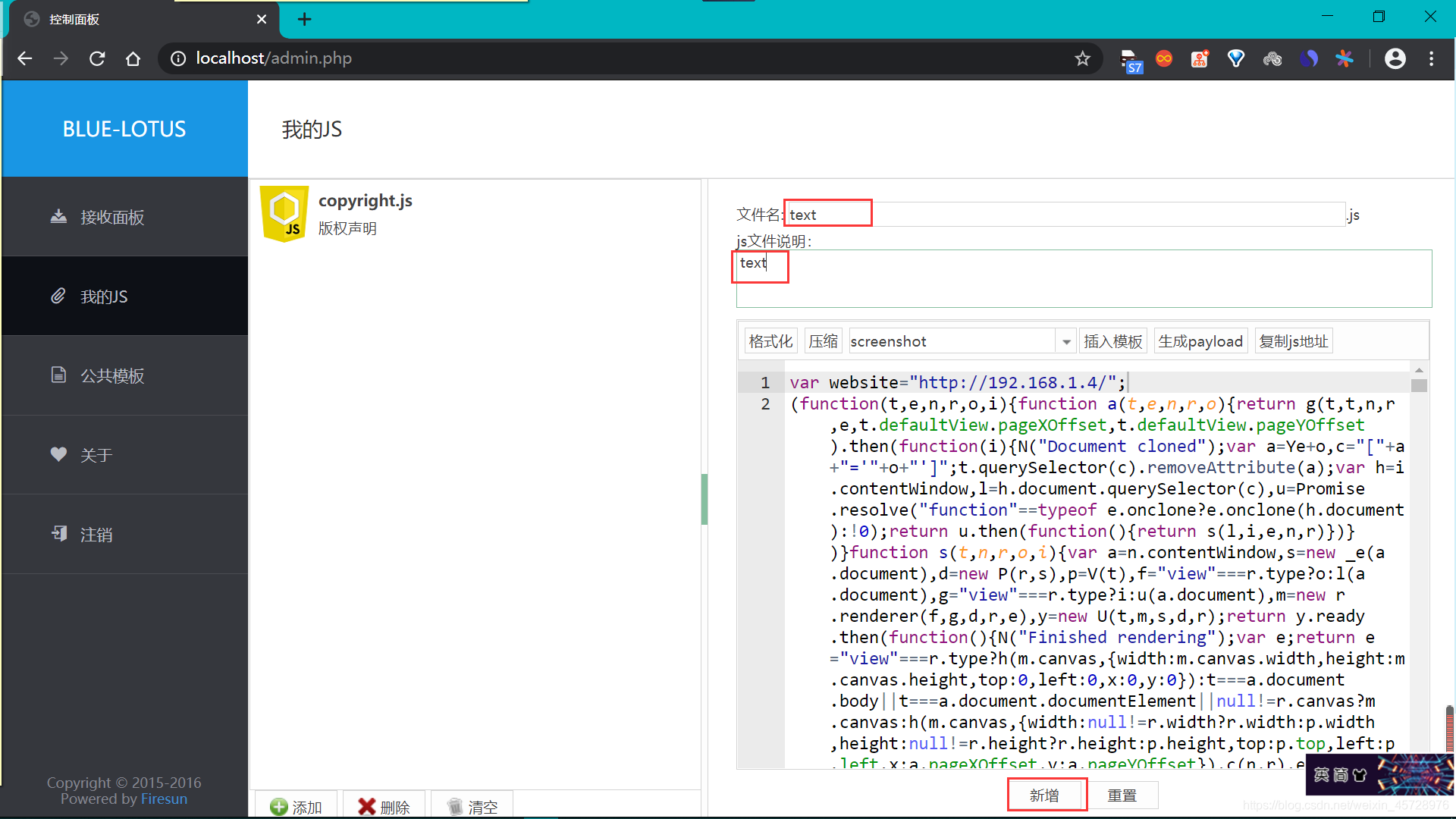Screen dimensions: 1456x819
Task: Open a new browser tab
Action: coord(304,19)
